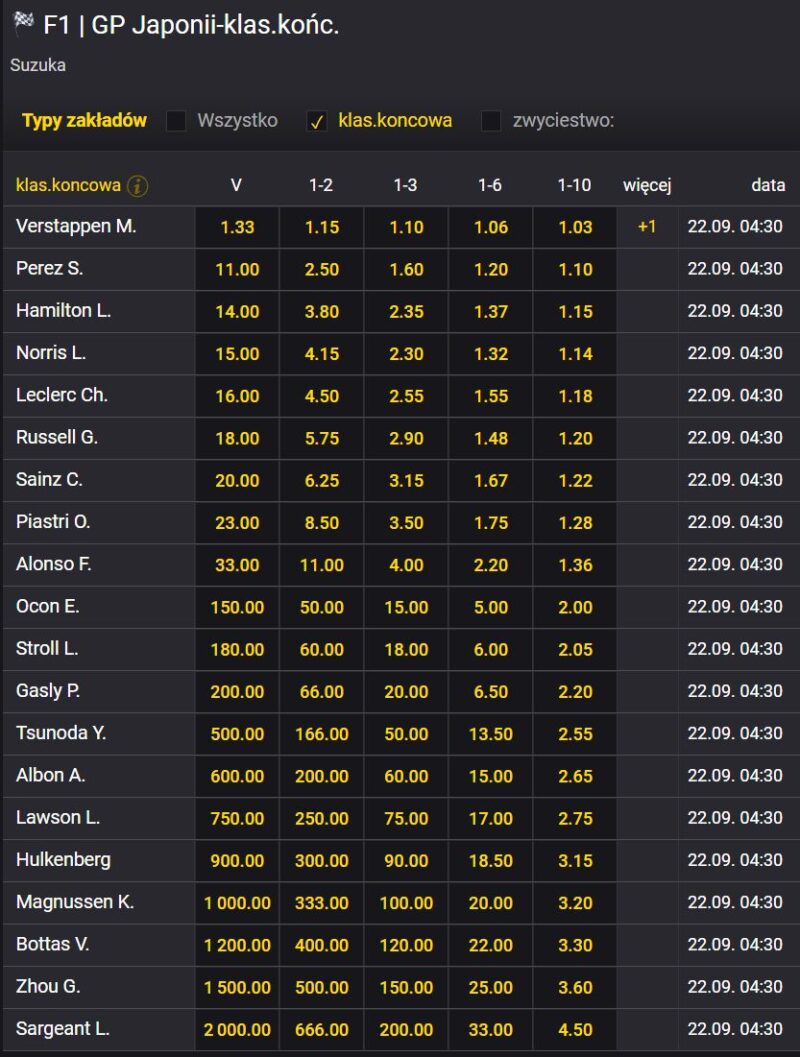Click the Suzuka venue text
The height and width of the screenshot is (1057, 800).
pyautogui.click(x=38, y=65)
